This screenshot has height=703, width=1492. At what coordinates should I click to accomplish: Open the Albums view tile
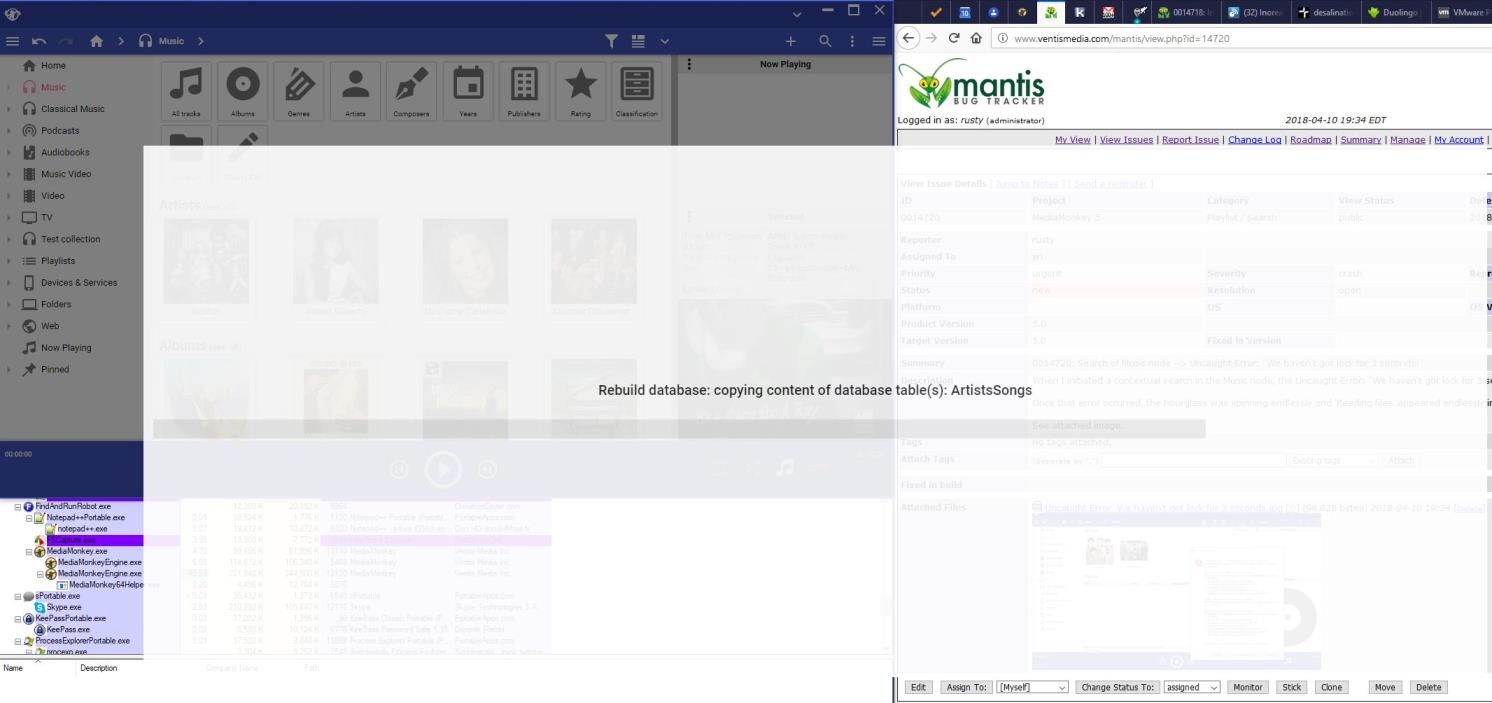click(242, 92)
